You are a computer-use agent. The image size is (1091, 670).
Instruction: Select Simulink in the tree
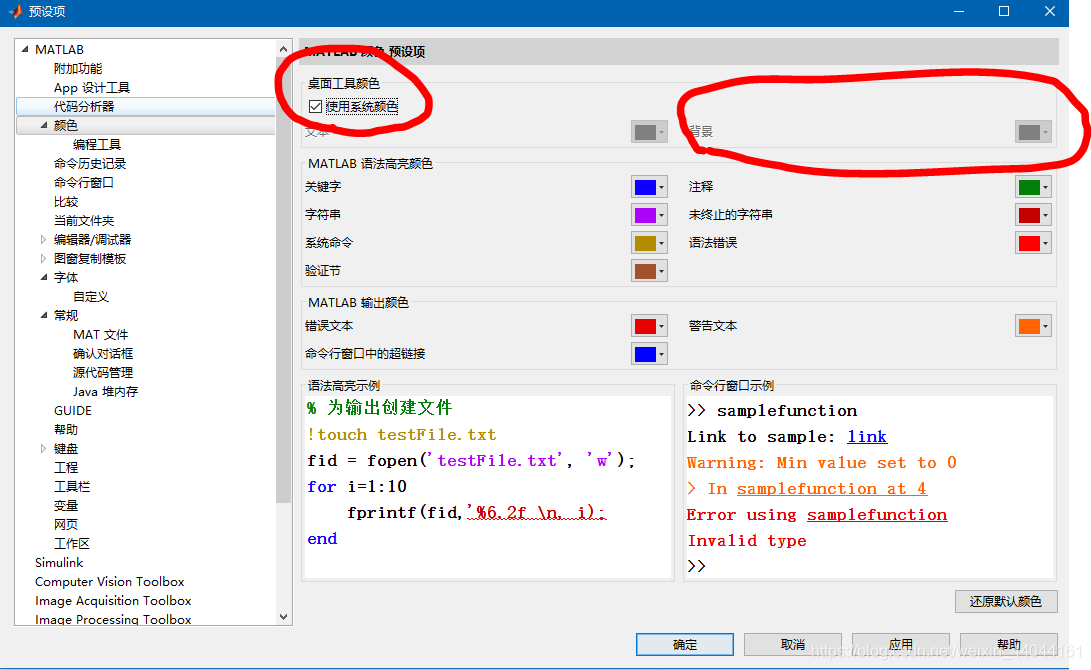(59, 563)
